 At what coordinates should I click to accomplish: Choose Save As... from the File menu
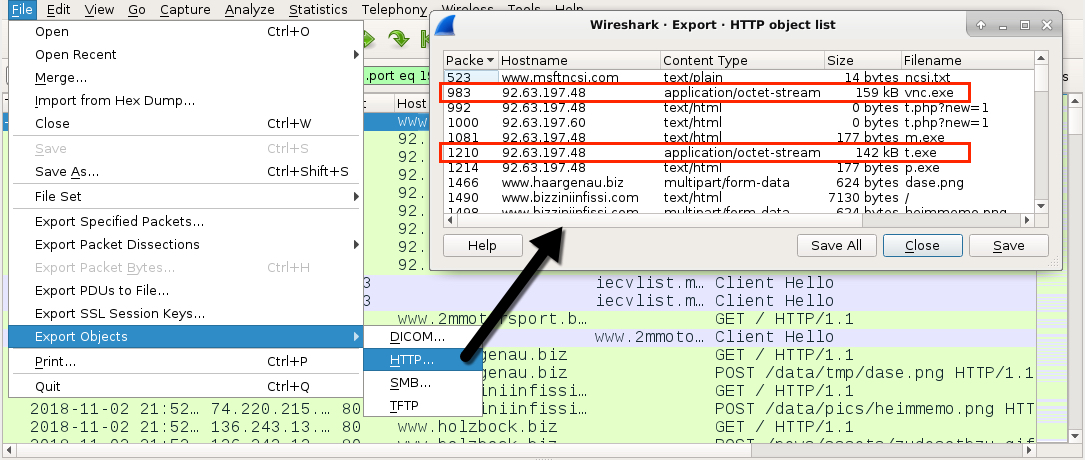click(x=185, y=172)
